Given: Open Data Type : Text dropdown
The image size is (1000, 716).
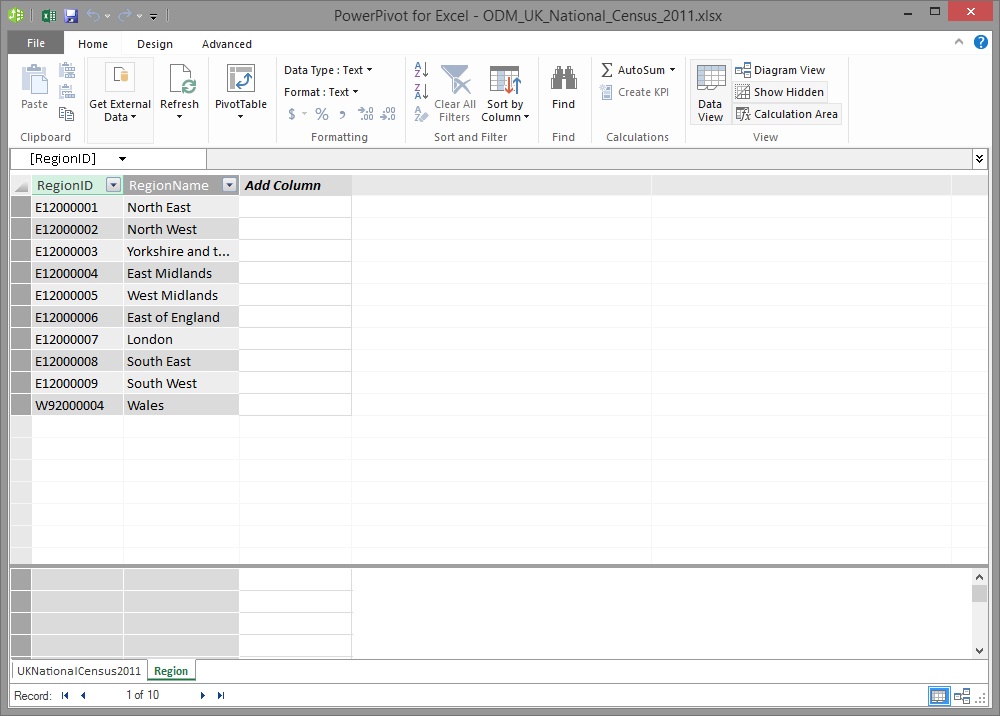Looking at the screenshot, I should tap(328, 70).
